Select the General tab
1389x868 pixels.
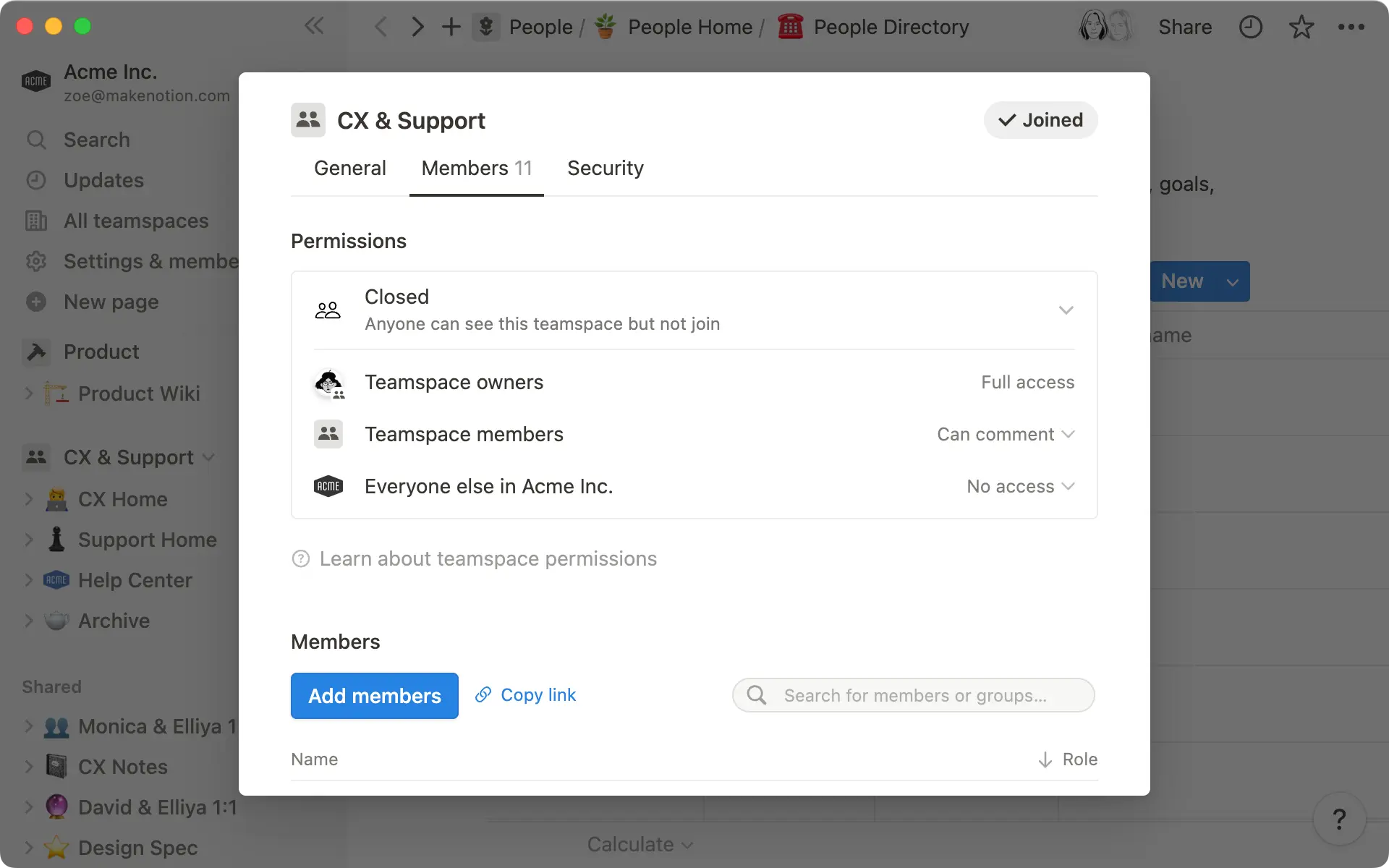[349, 168]
